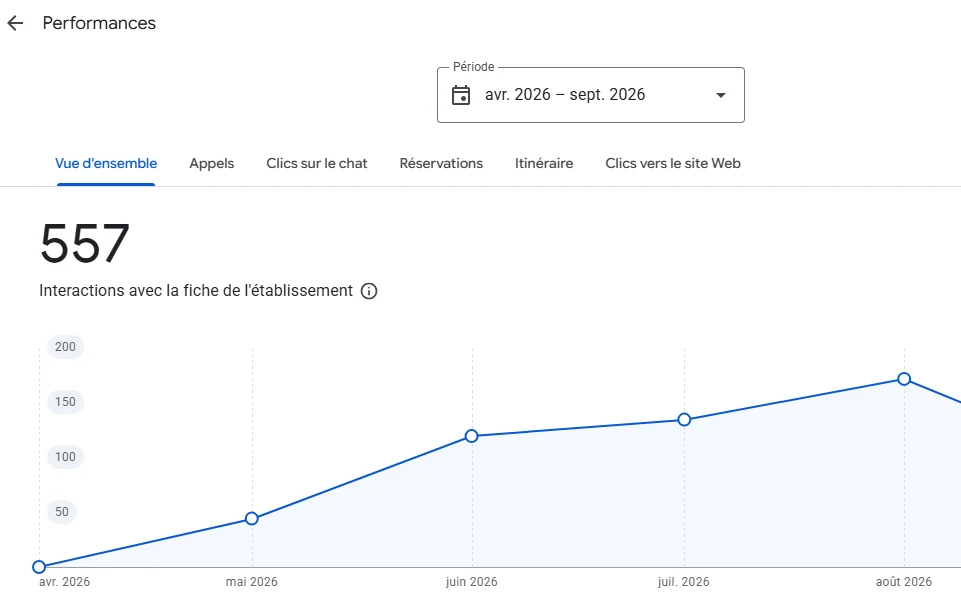
Task: Click the avr. 2026 x-axis label
Action: 64,582
